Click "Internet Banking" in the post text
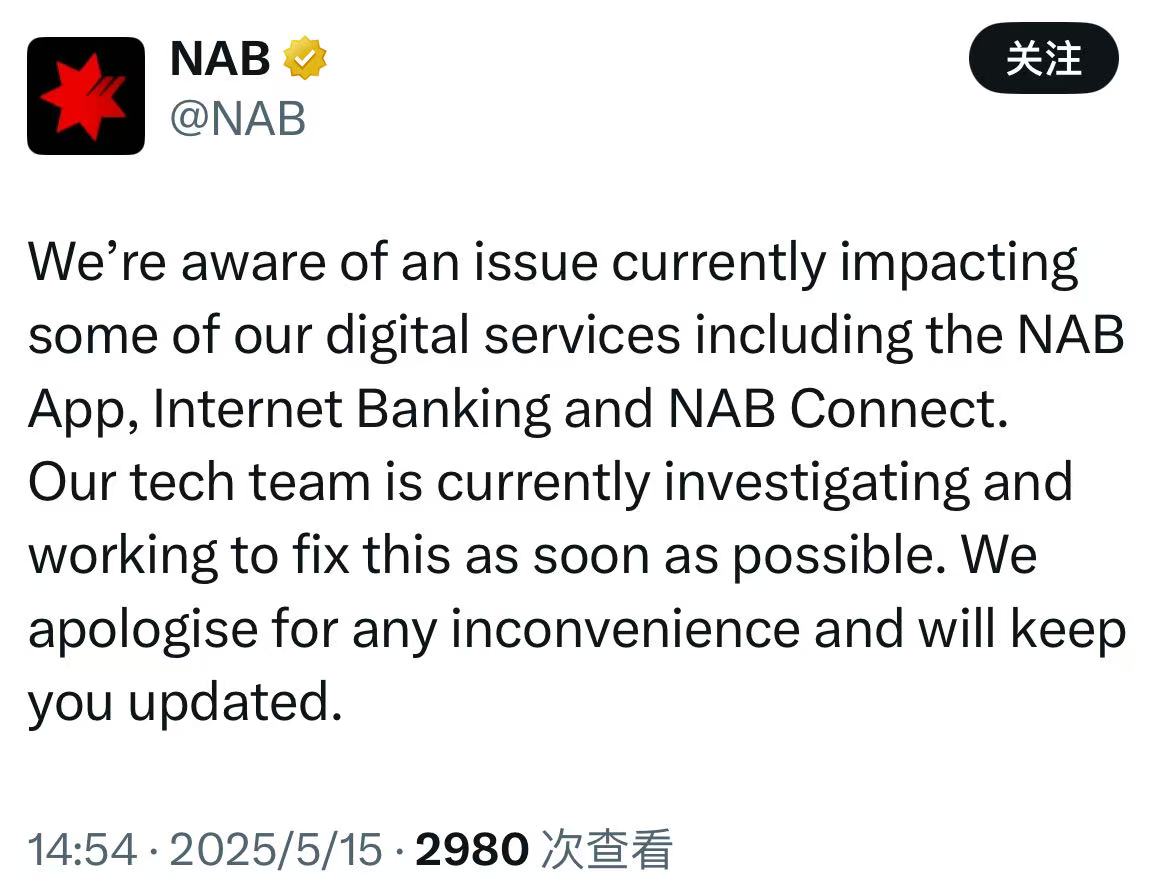1170x888 pixels. click(x=351, y=409)
